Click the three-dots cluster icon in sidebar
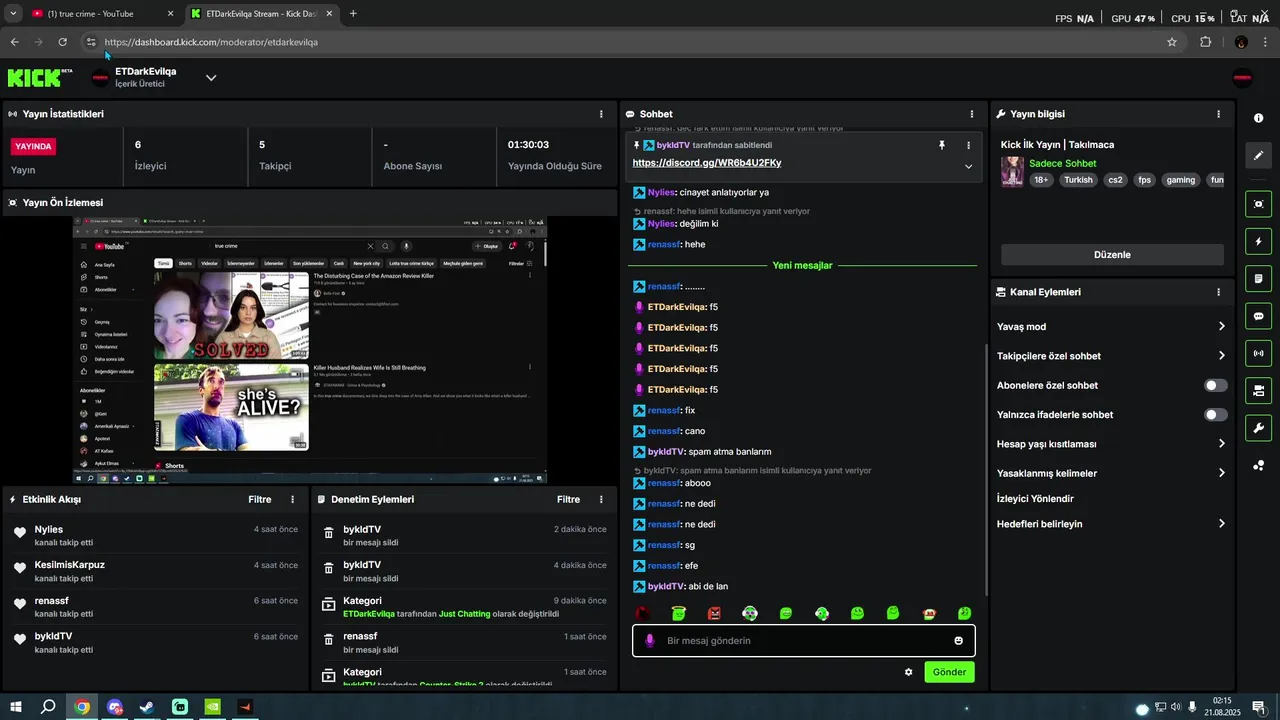Image resolution: width=1280 pixels, height=720 pixels. pos(1258,465)
